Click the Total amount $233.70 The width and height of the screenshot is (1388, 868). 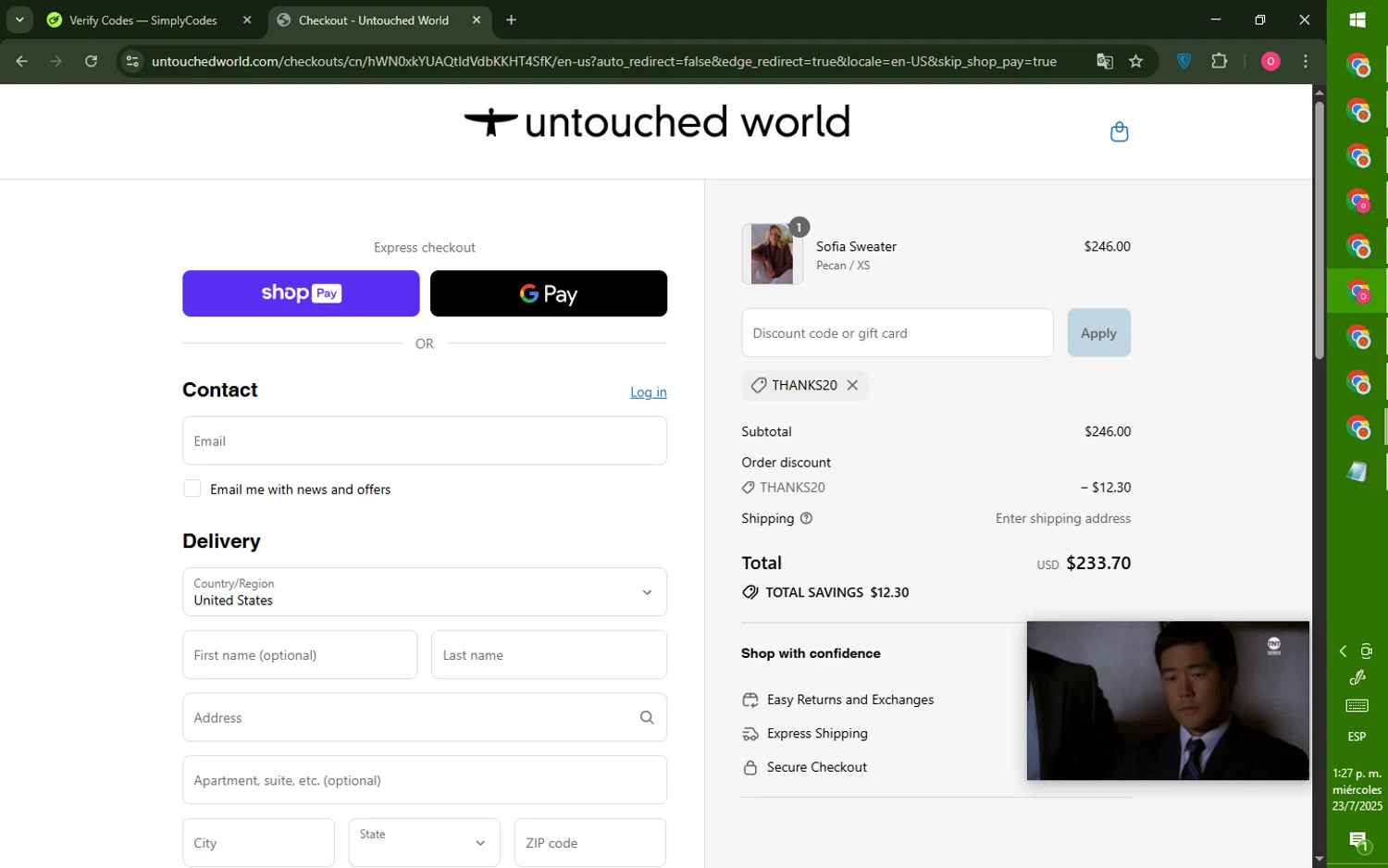(1098, 563)
